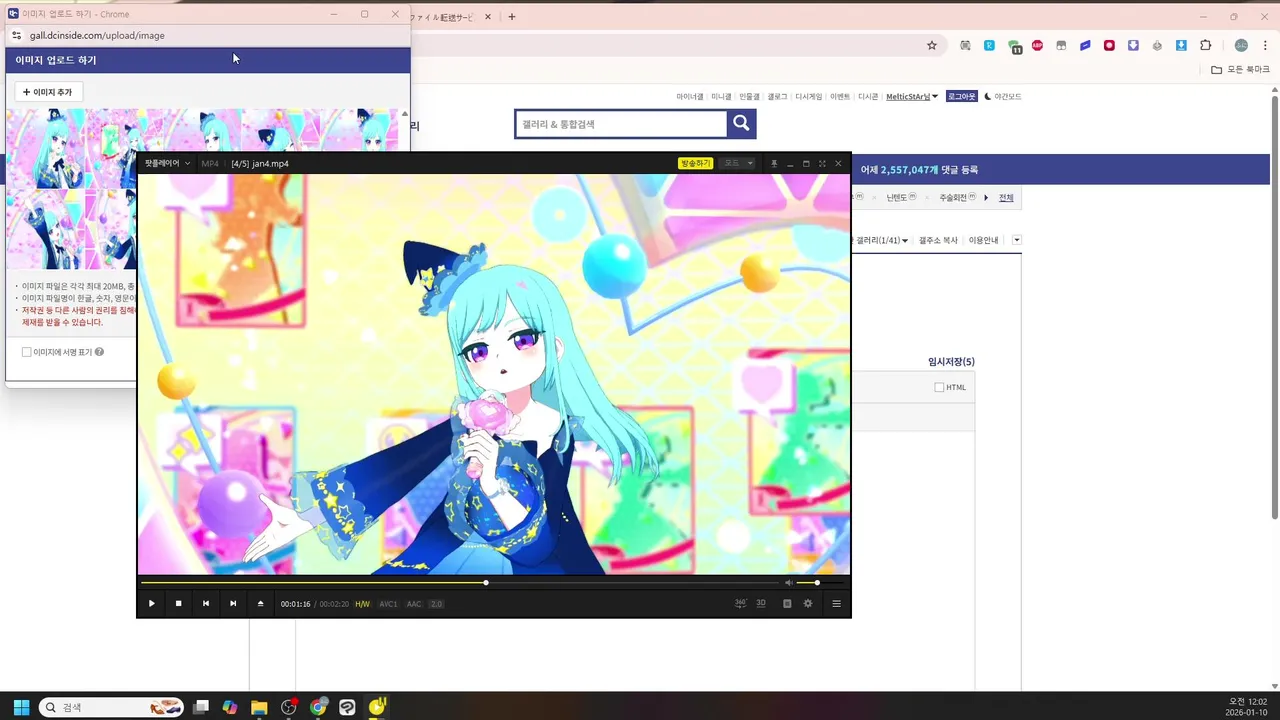Viewport: 1280px width, 720px height.
Task: Toggle 야간모드 night mode
Action: coord(1003,97)
